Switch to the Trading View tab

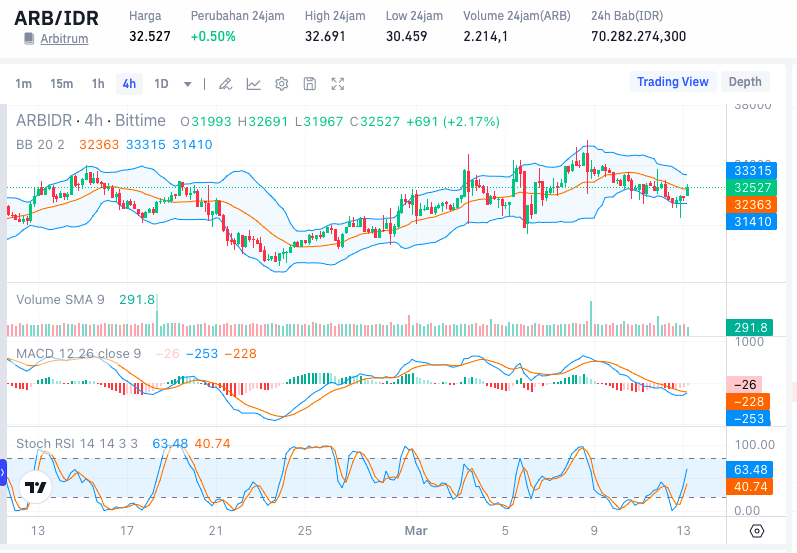[672, 82]
